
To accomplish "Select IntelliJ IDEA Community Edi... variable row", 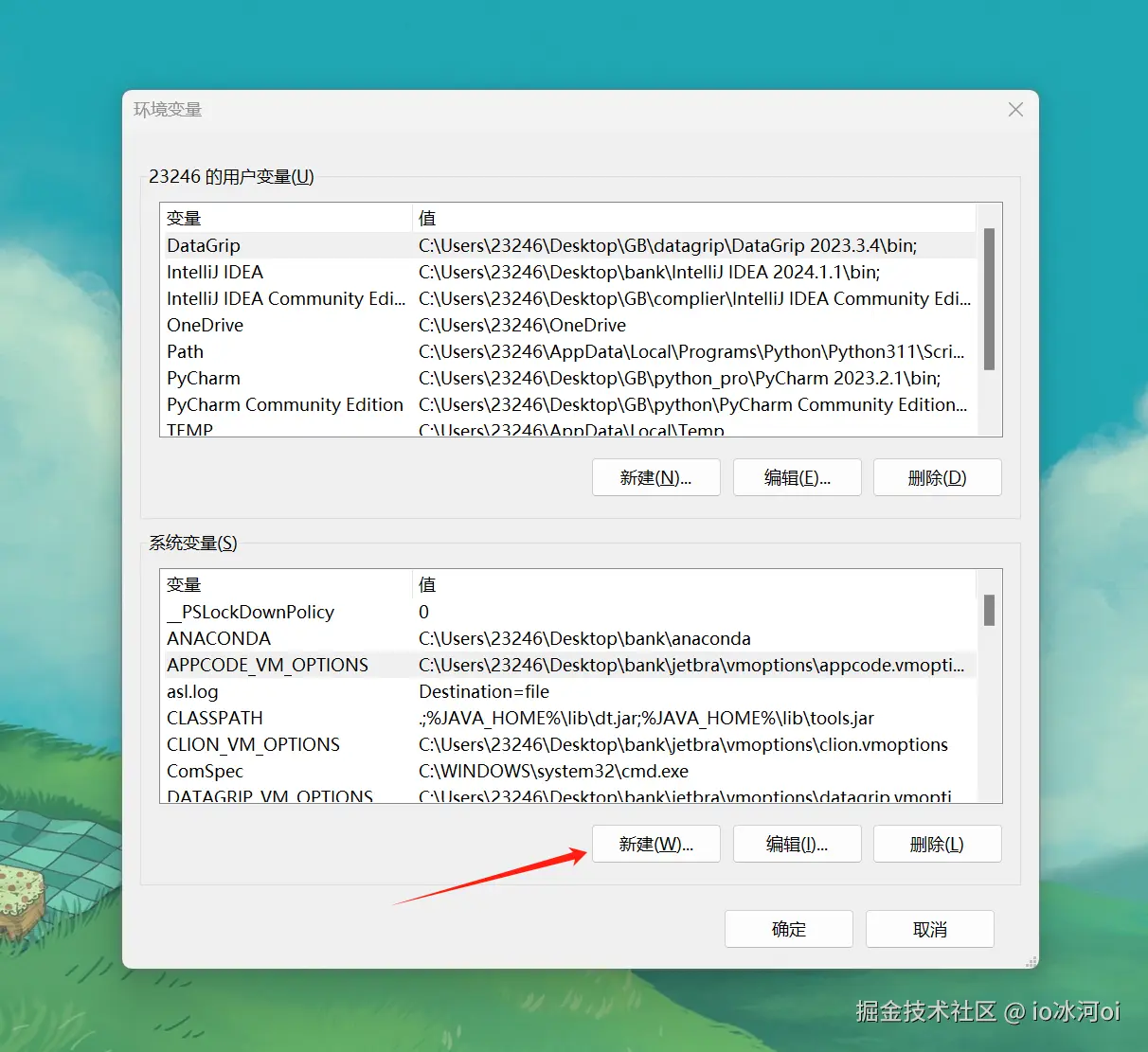I will point(568,298).
